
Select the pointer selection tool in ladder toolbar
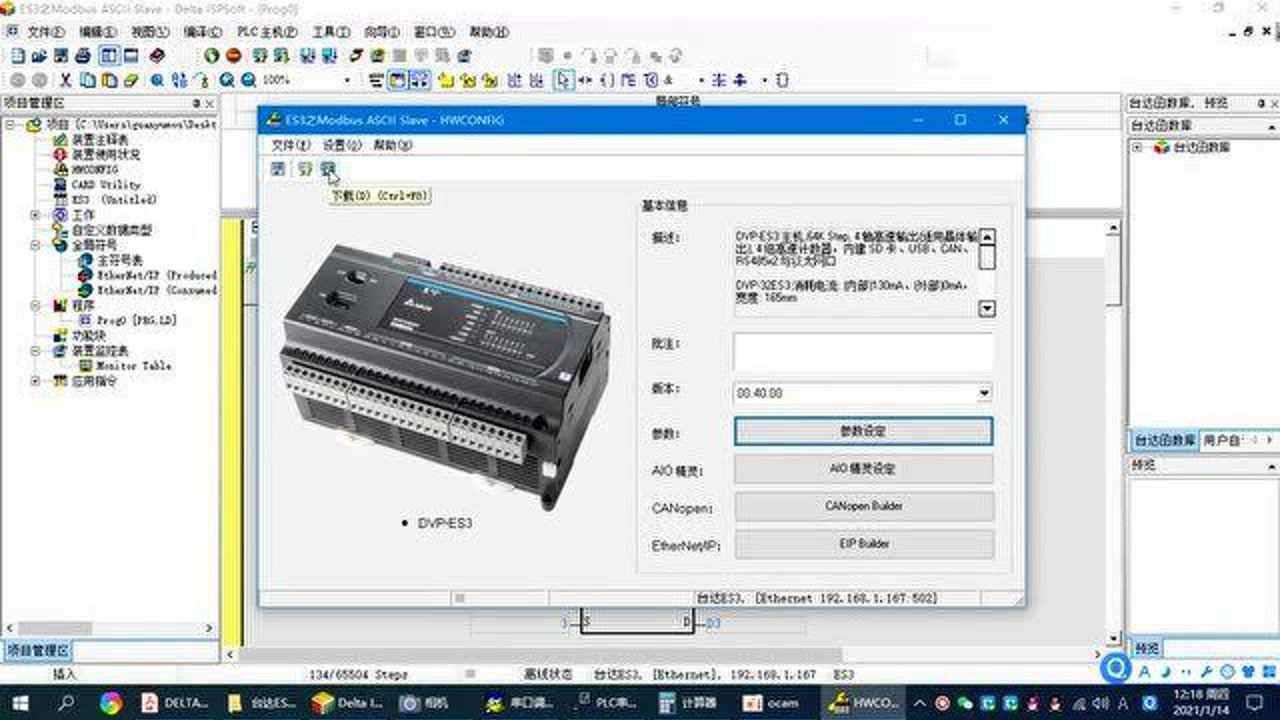pyautogui.click(x=563, y=78)
